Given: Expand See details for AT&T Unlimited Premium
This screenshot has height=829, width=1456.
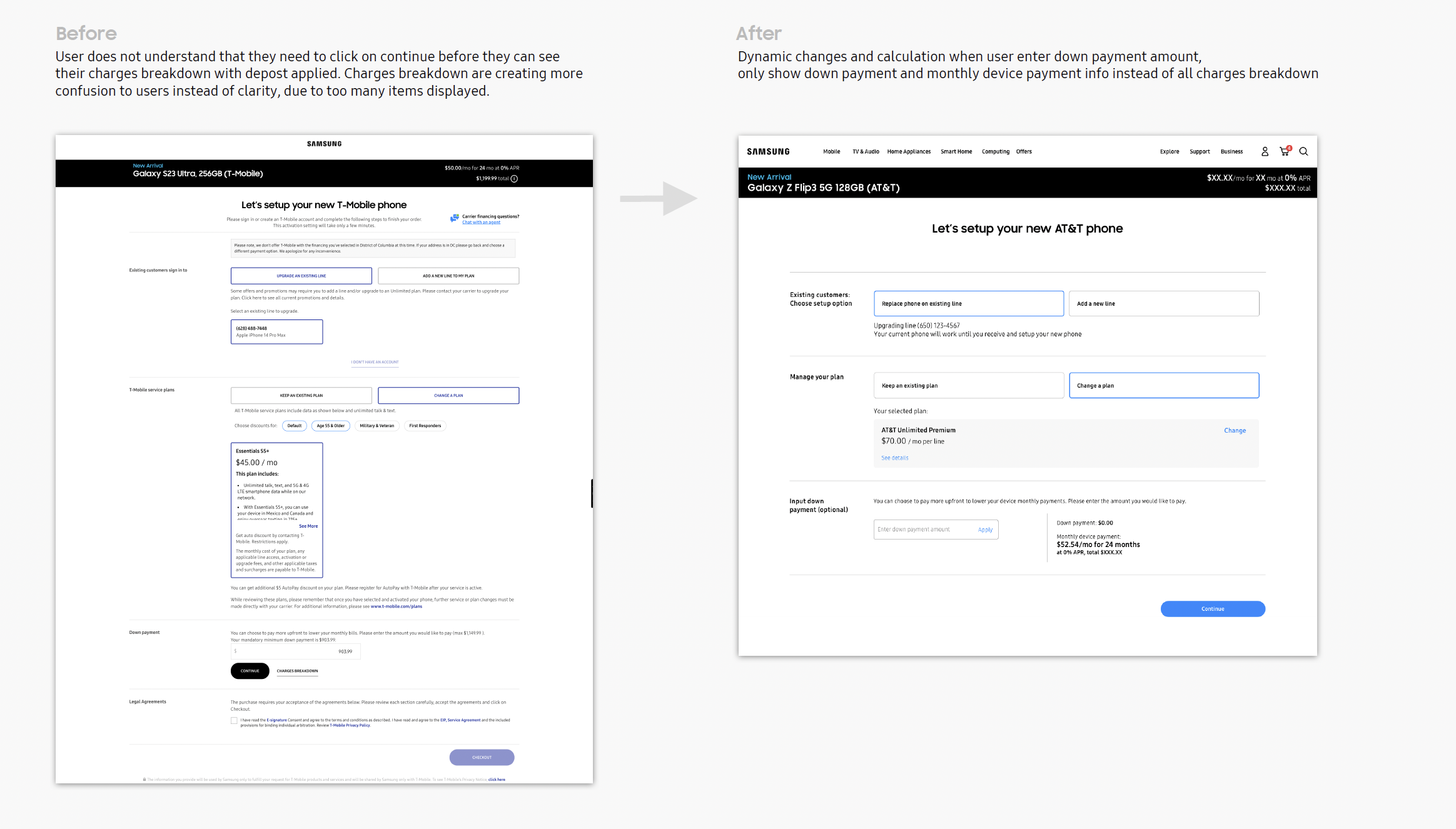Looking at the screenshot, I should click(x=894, y=458).
